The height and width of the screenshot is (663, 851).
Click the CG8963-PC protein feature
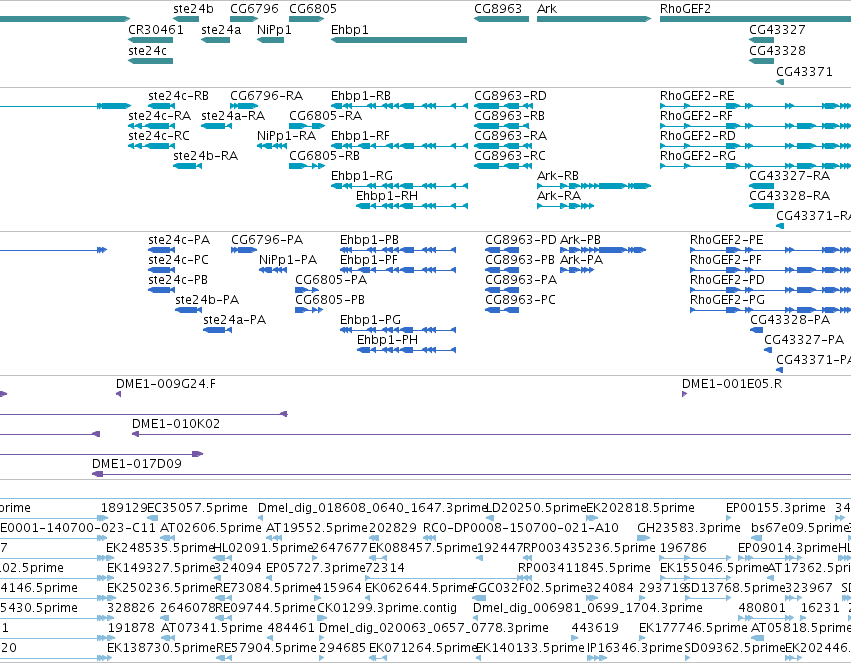point(502,310)
